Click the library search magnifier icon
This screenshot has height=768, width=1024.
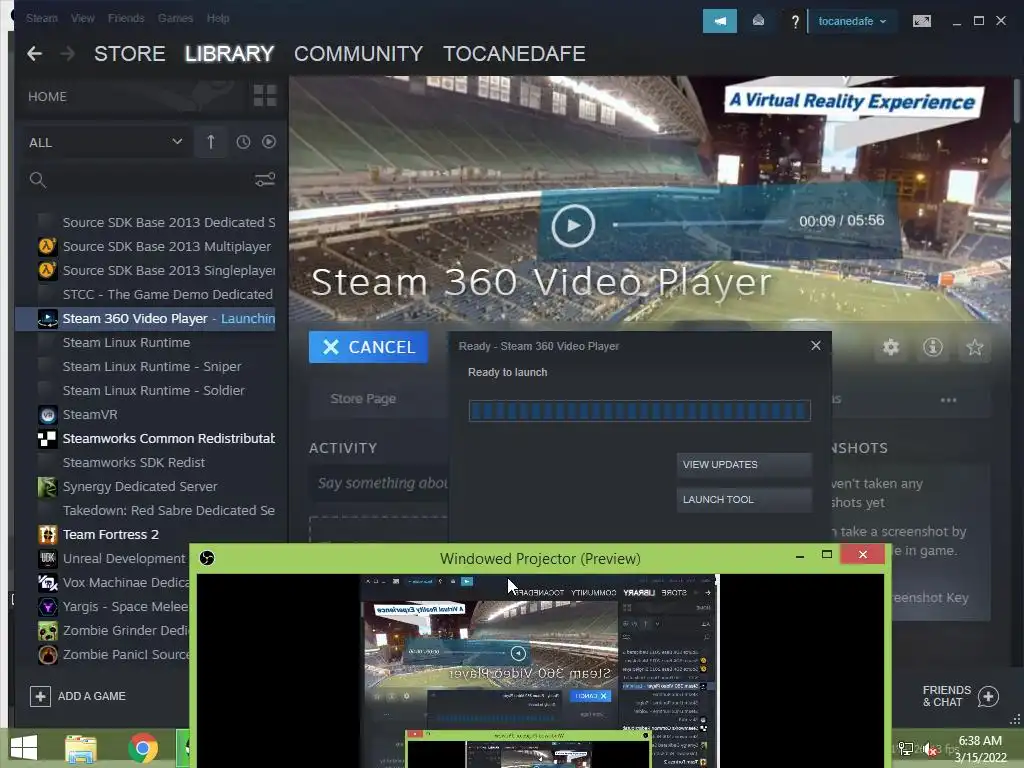[x=38, y=180]
